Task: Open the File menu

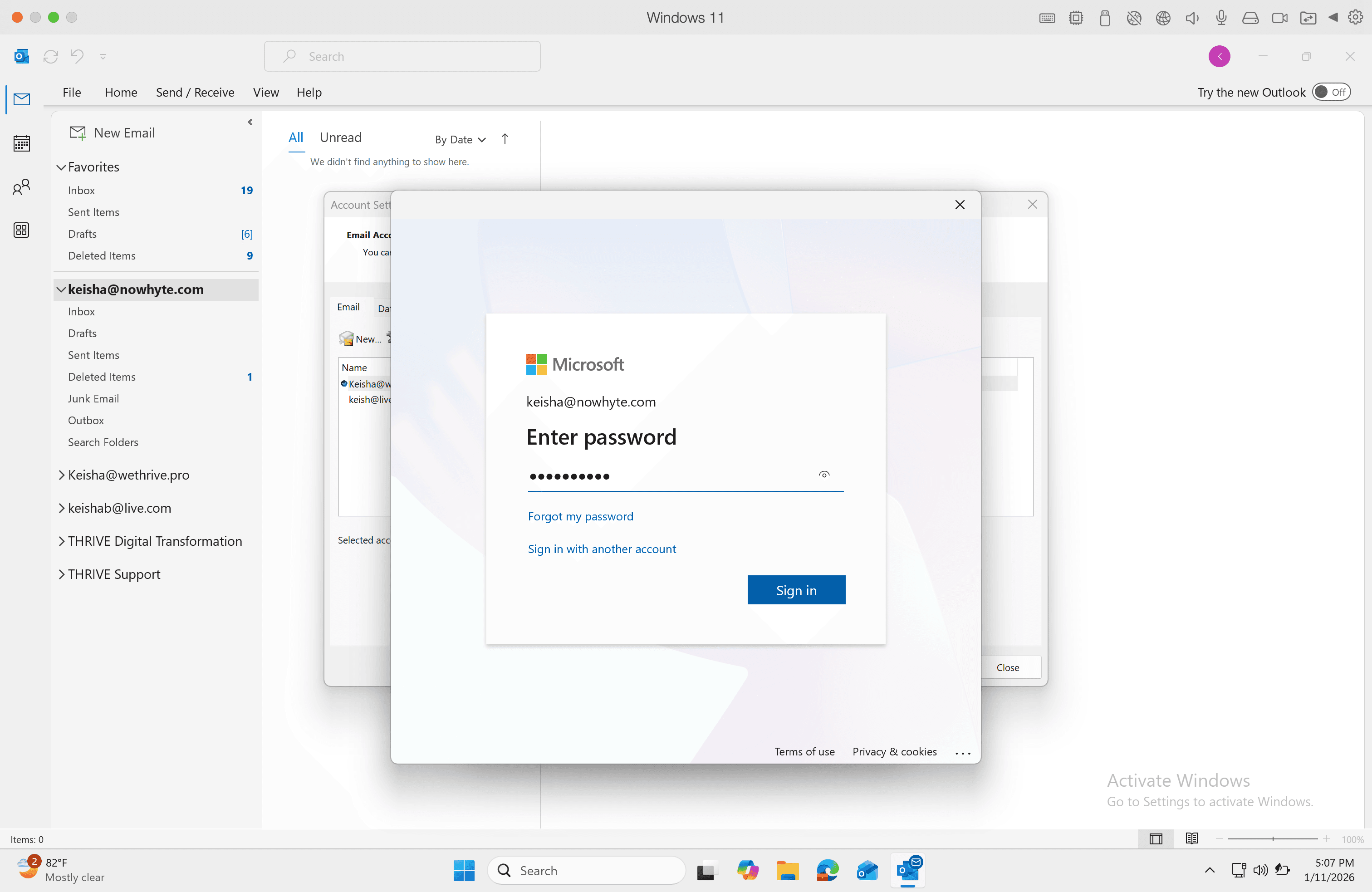Action: pos(72,92)
